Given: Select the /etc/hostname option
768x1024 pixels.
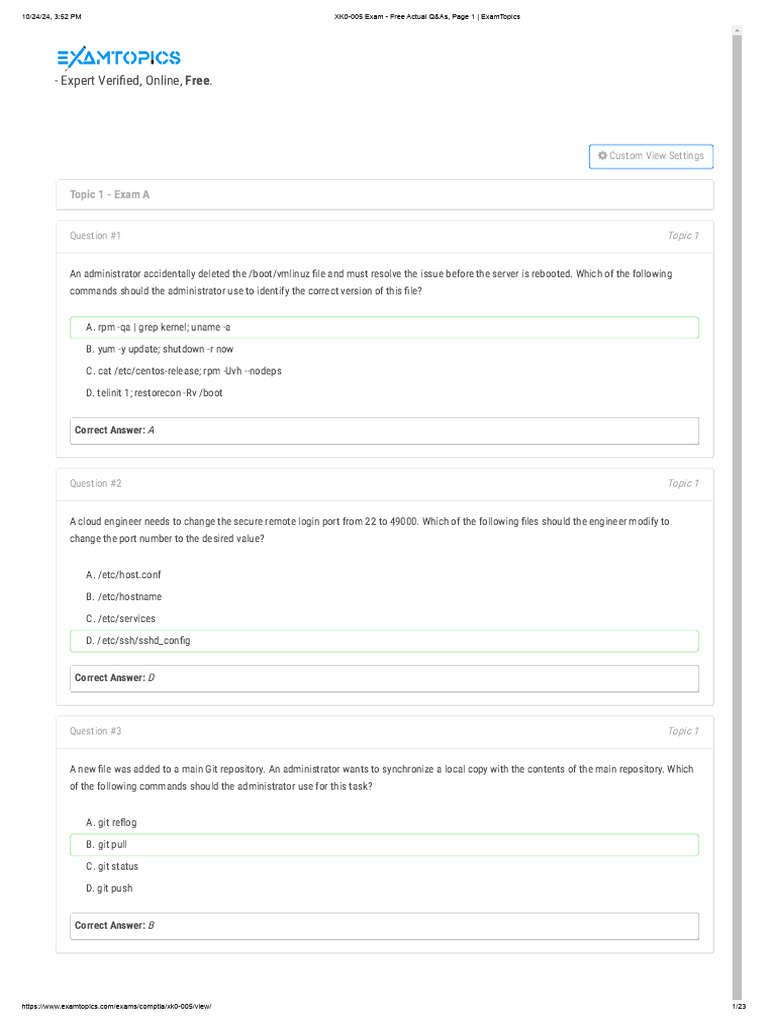Looking at the screenshot, I should [123, 597].
